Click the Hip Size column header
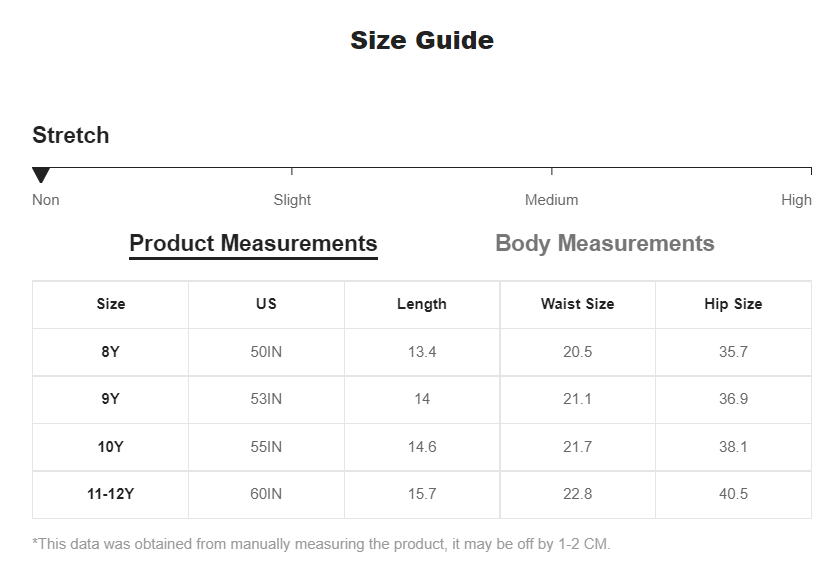Screen dimensions: 827x585 point(733,304)
